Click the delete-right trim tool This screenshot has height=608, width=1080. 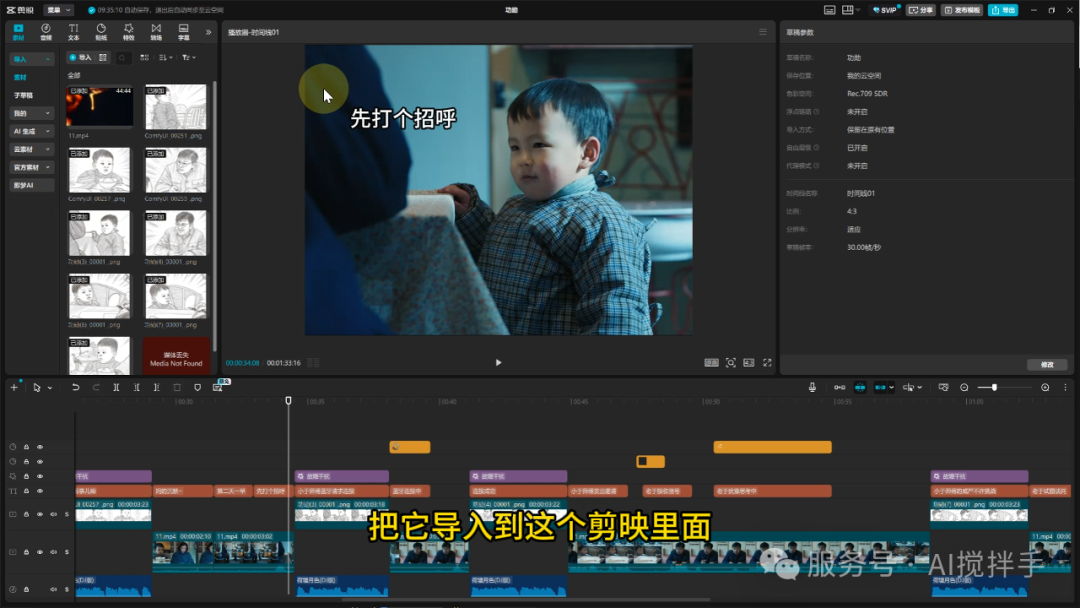click(x=156, y=388)
